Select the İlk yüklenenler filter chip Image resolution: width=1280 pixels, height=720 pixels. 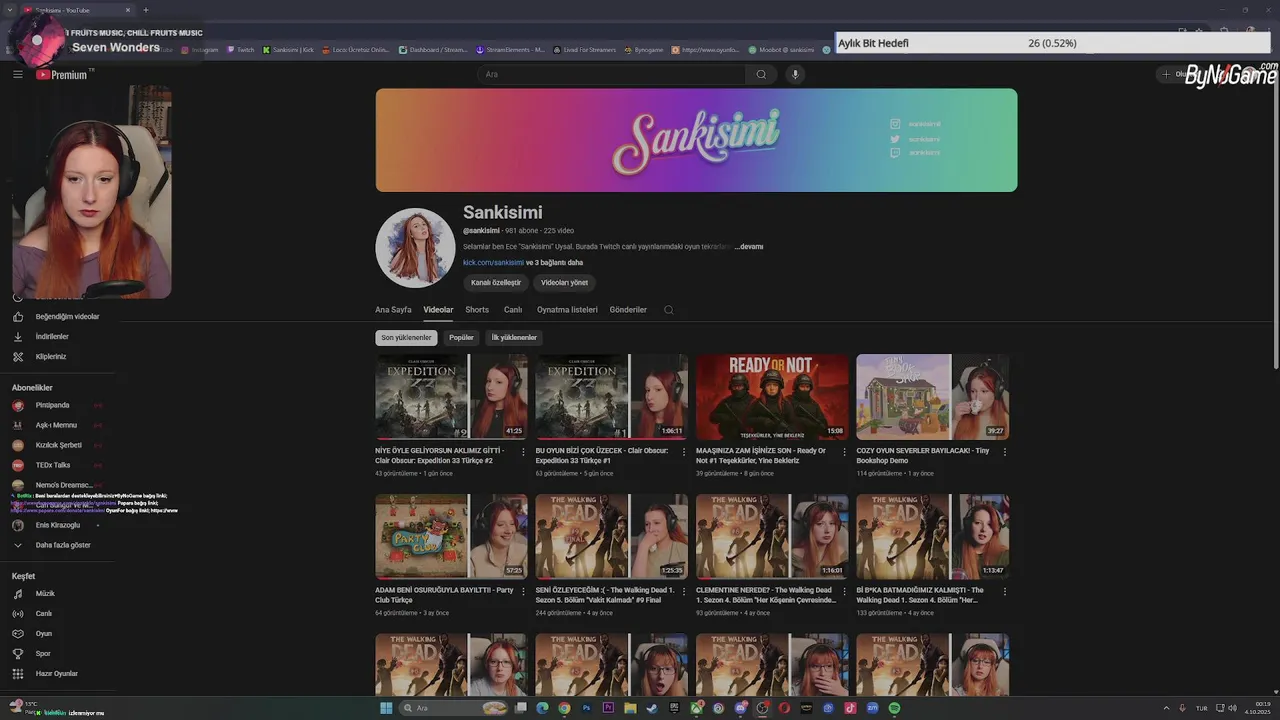[514, 338]
